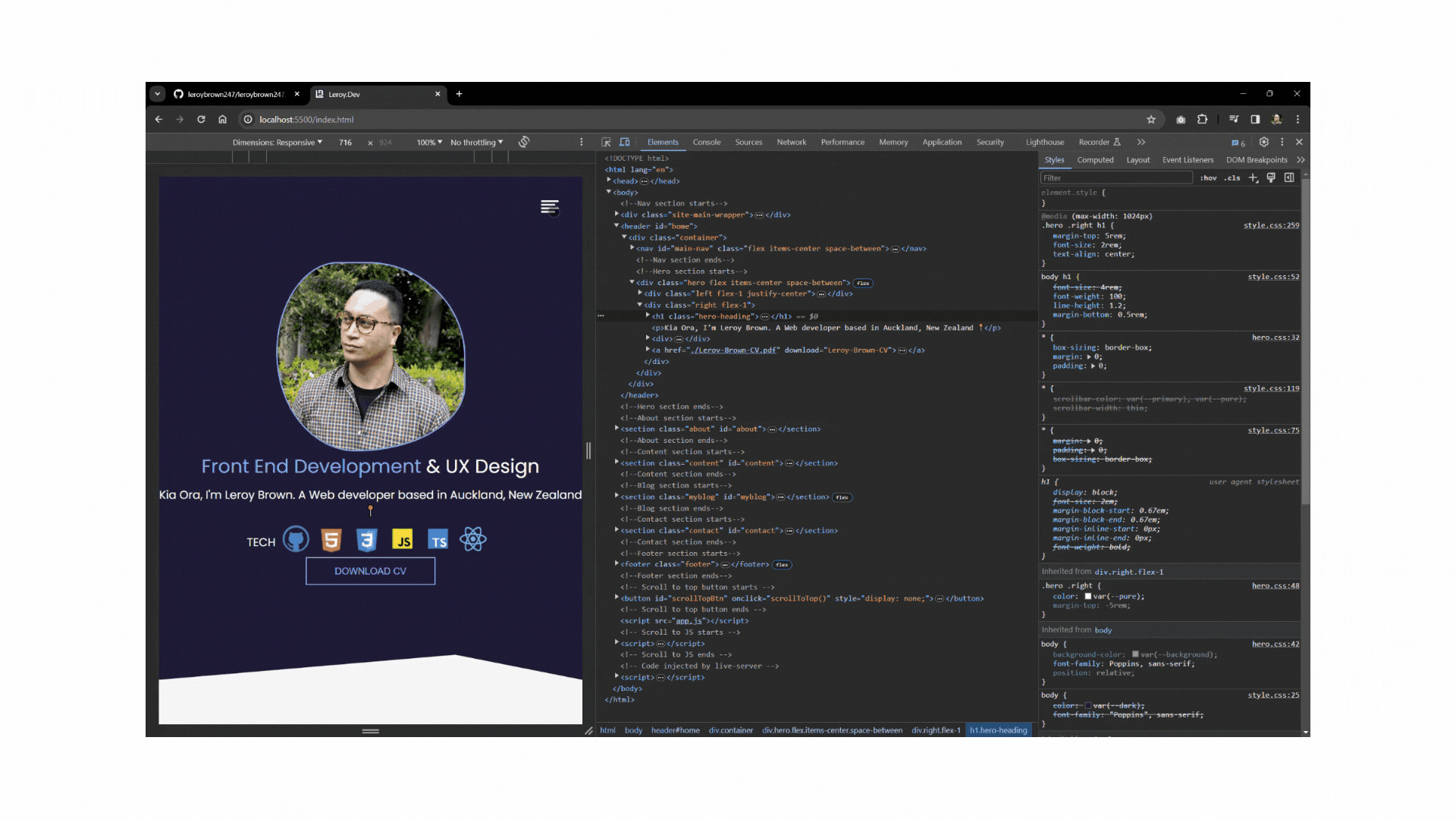Open the Computed styles tab

1096,160
